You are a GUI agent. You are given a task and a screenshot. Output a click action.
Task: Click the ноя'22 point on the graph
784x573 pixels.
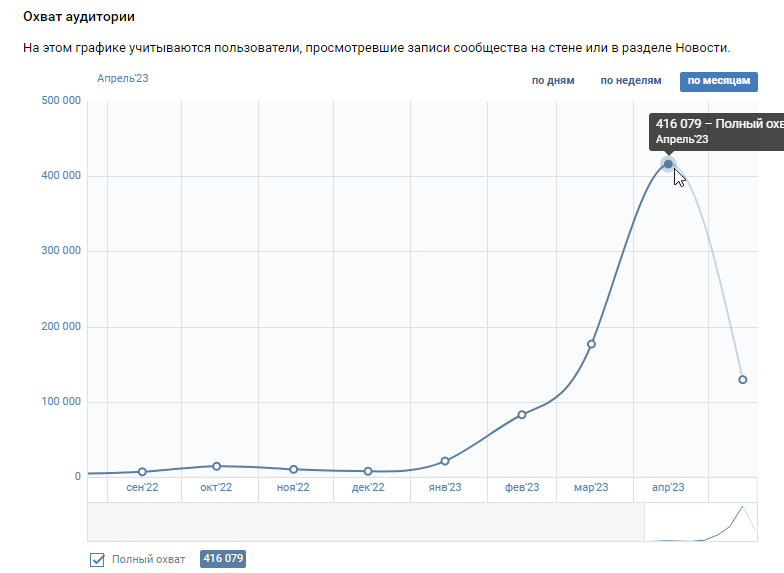coord(293,469)
